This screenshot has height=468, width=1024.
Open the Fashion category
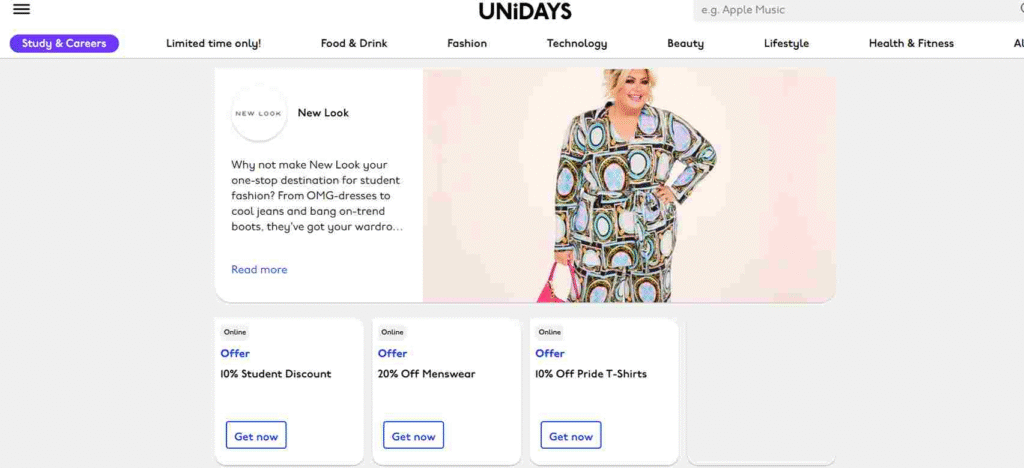(467, 44)
